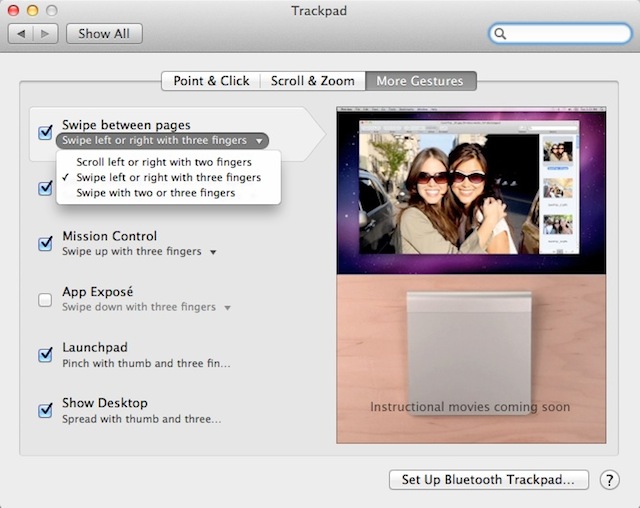This screenshot has height=508, width=640.
Task: Open App Exposé swipe down gesture dropdown
Action: pos(147,307)
